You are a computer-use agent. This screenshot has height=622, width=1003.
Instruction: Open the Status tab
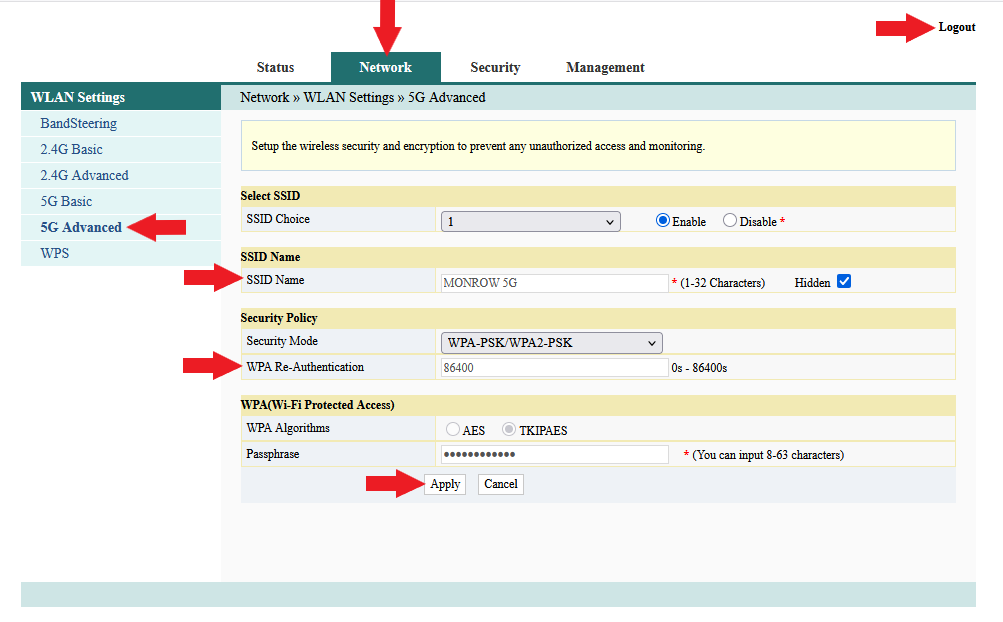point(275,67)
